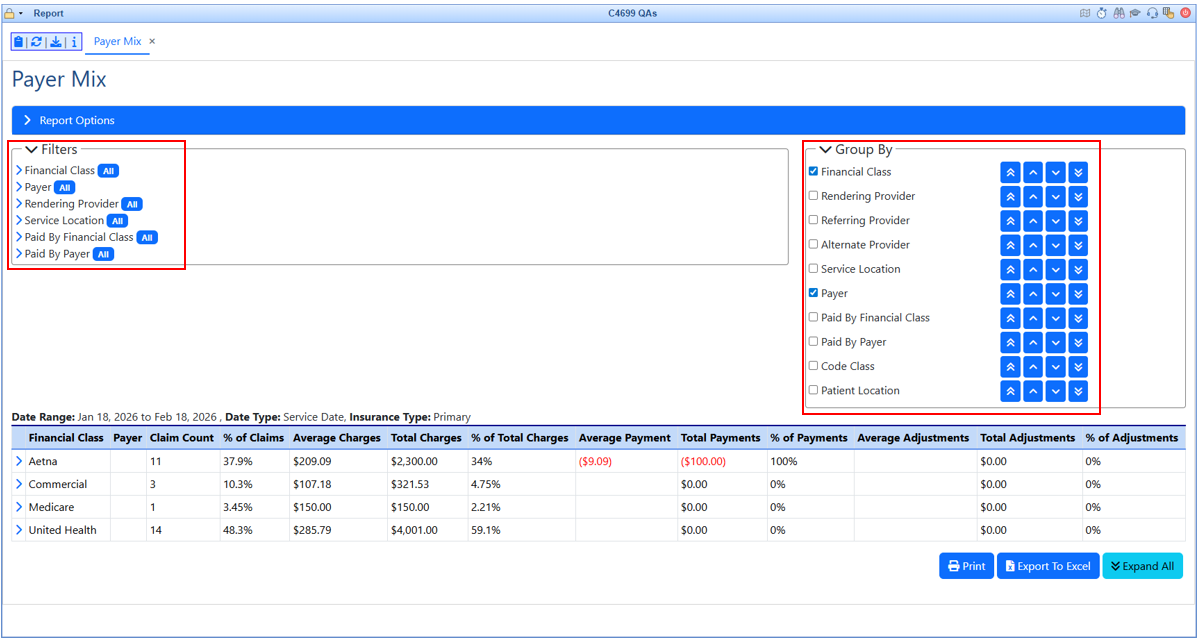The image size is (1199, 643).
Task: Expand the Payer filter
Action: click(x=19, y=187)
